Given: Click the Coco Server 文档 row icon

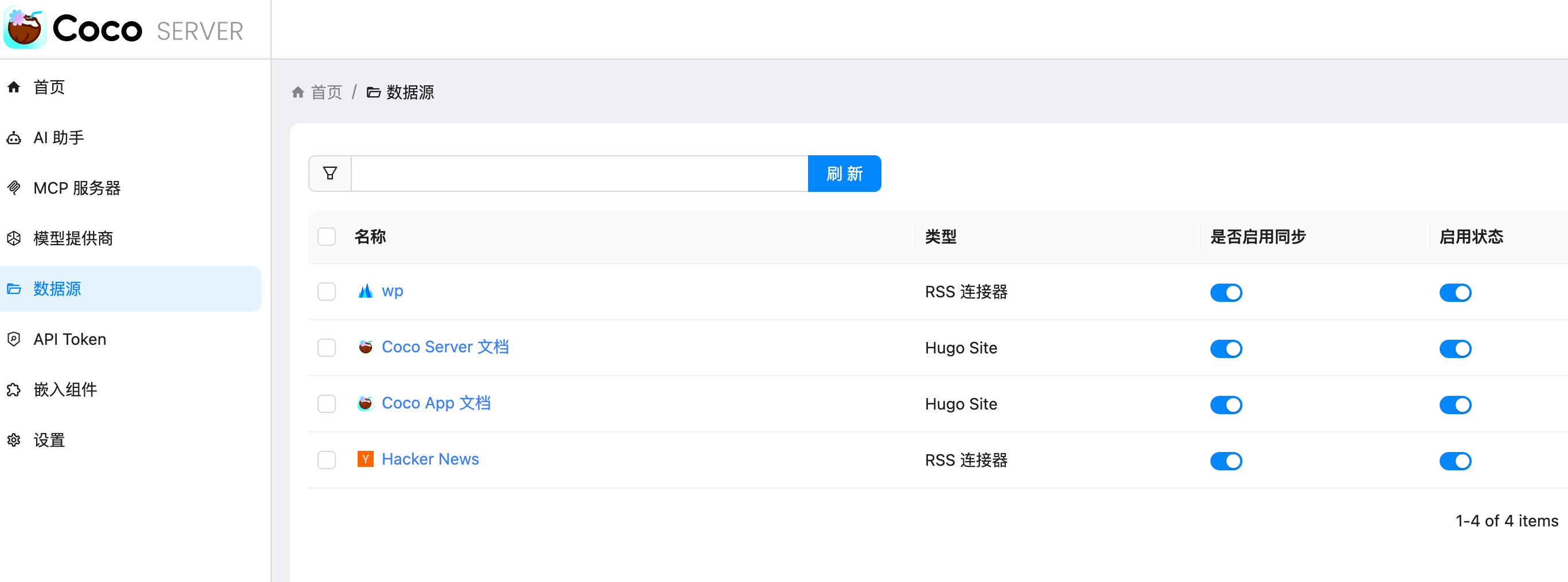Looking at the screenshot, I should 365,347.
